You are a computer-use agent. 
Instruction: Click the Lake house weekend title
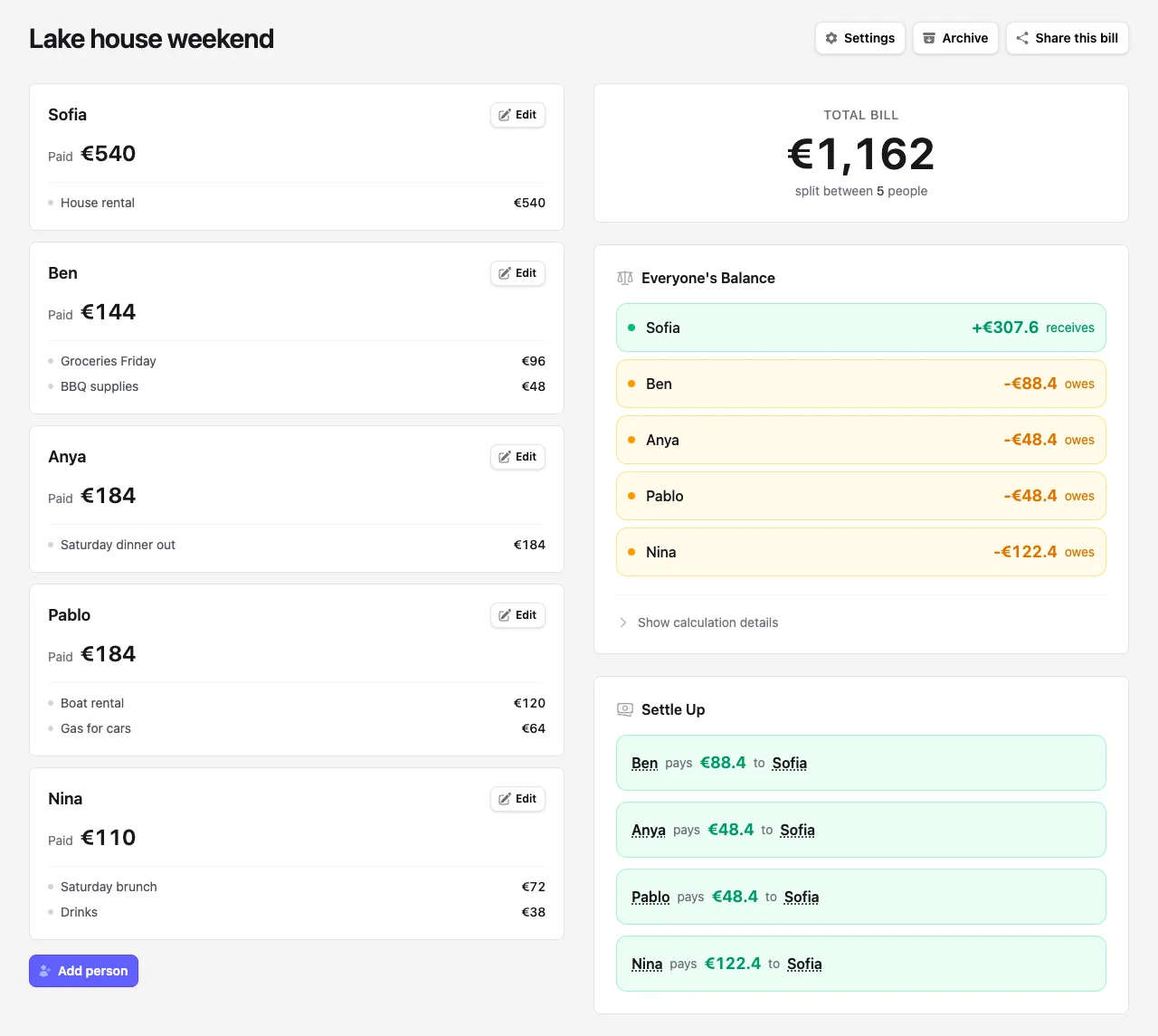(x=151, y=39)
